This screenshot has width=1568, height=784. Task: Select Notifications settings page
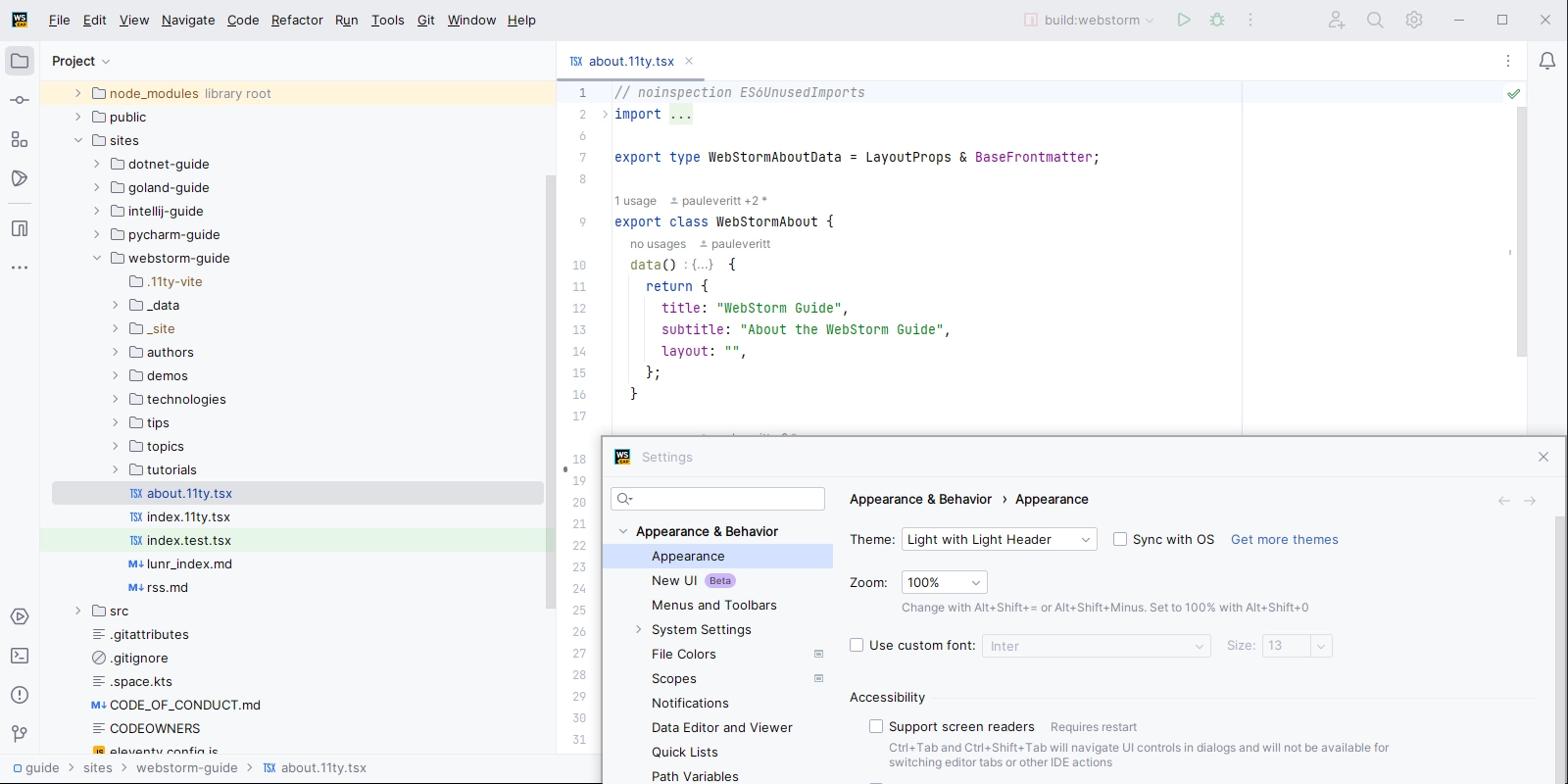point(717,703)
